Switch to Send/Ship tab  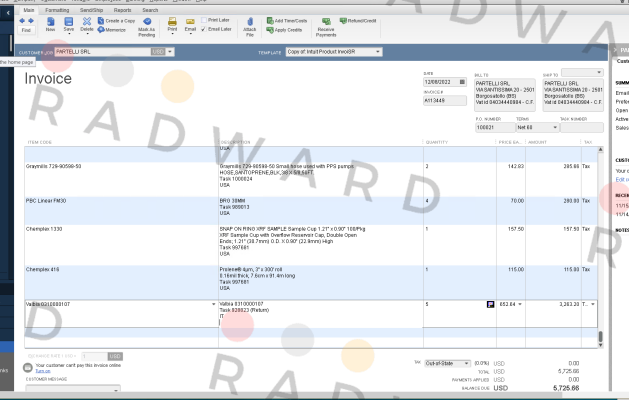(x=91, y=10)
